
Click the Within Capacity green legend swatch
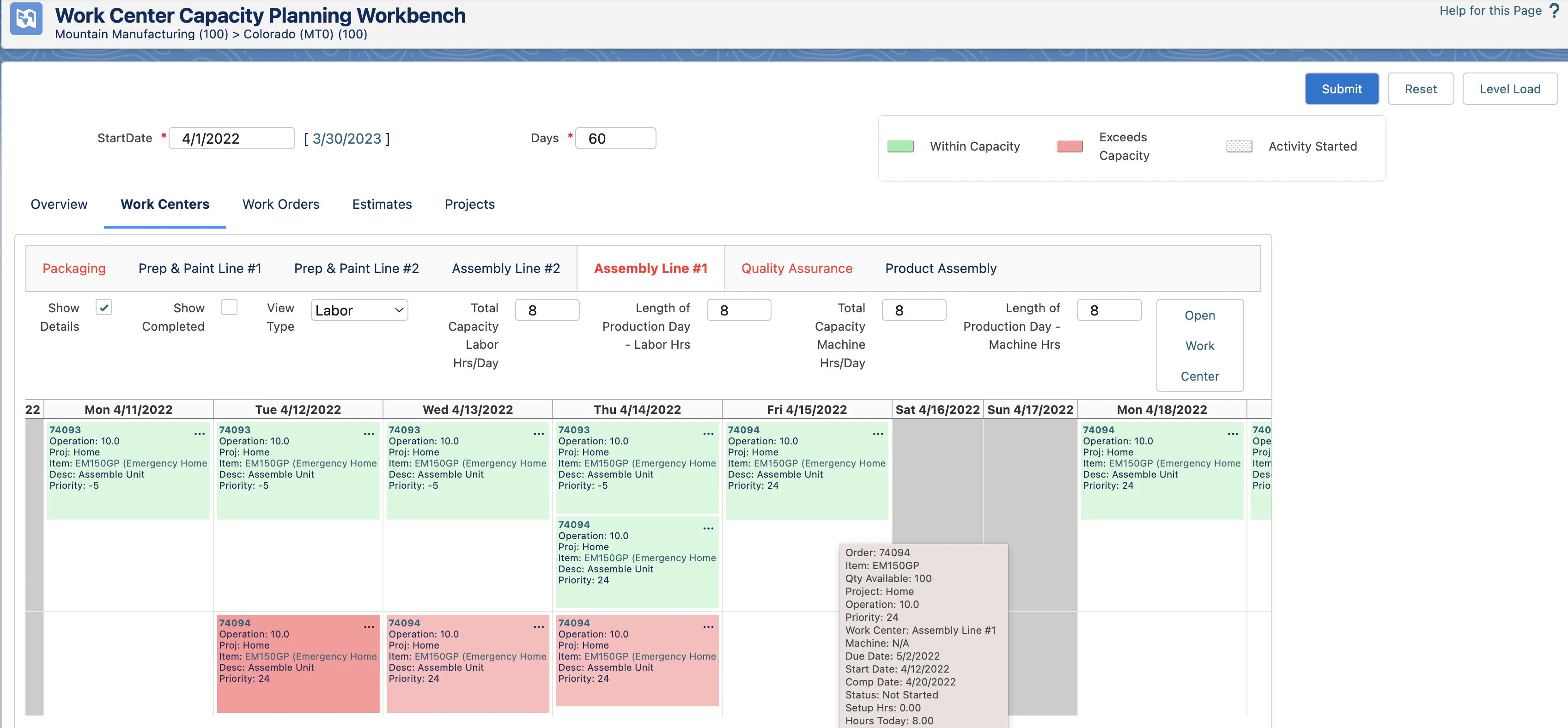coord(900,146)
